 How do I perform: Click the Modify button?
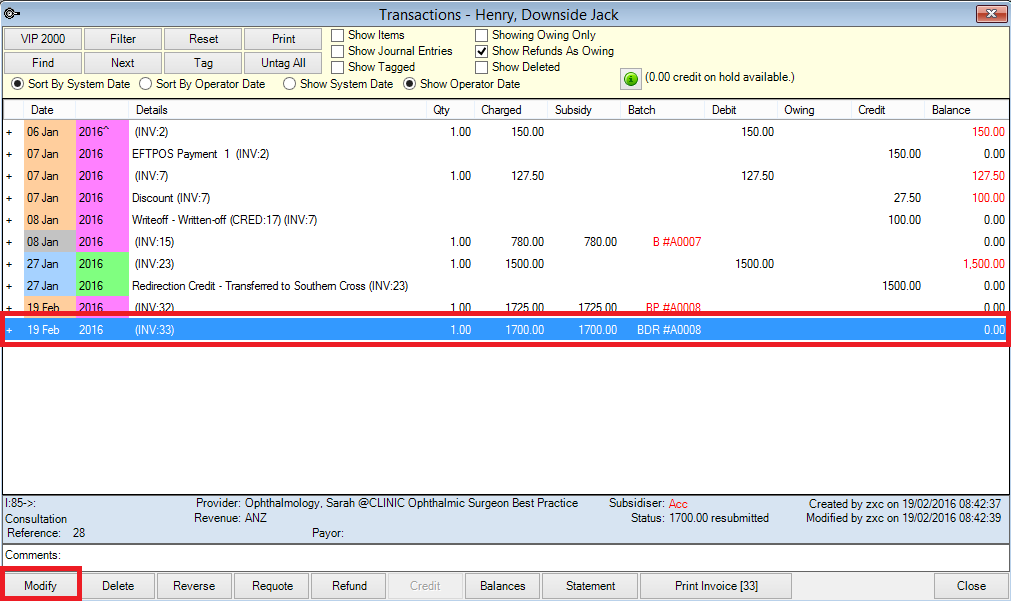click(x=41, y=586)
